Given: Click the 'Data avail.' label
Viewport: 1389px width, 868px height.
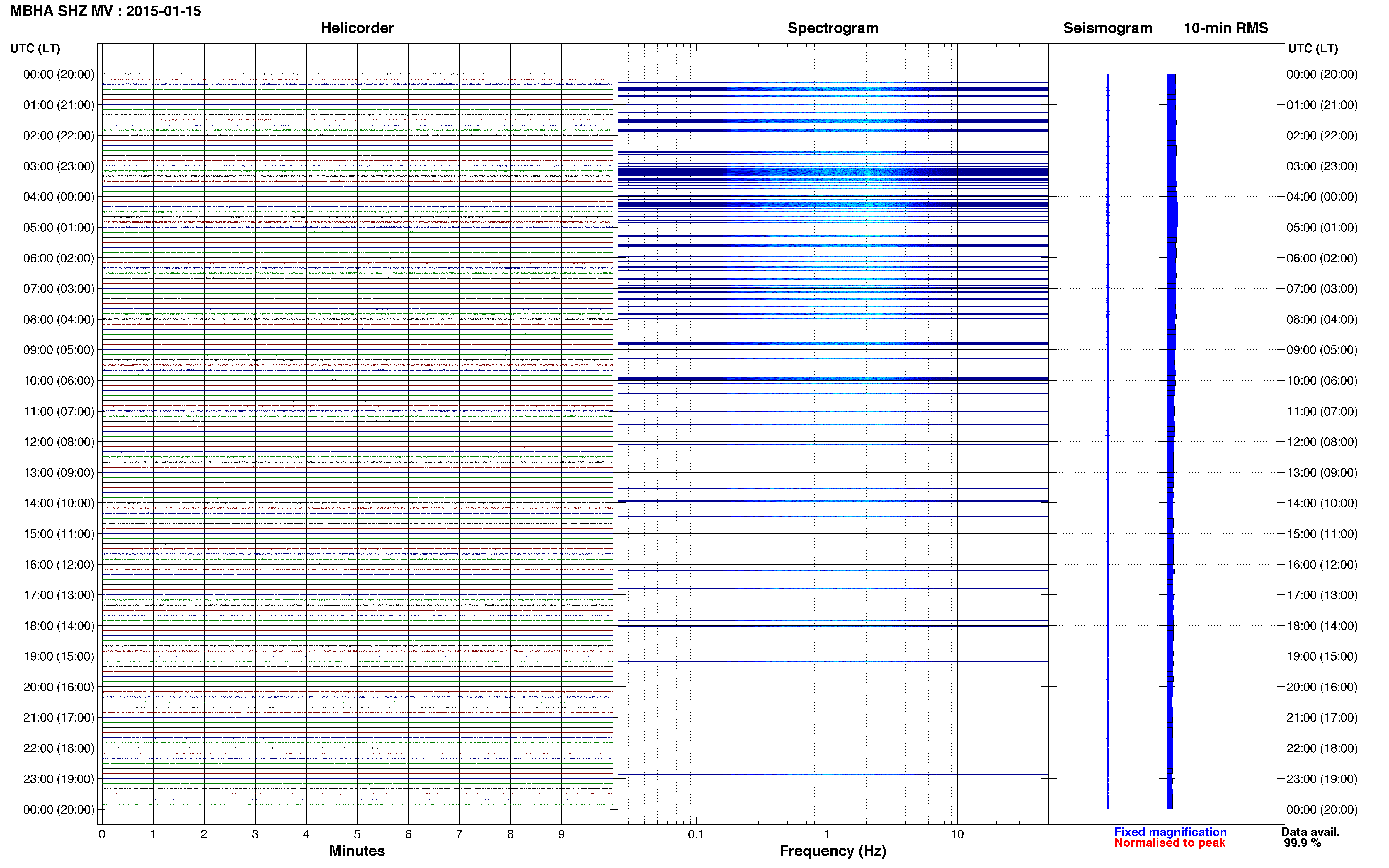Looking at the screenshot, I should [x=1310, y=832].
